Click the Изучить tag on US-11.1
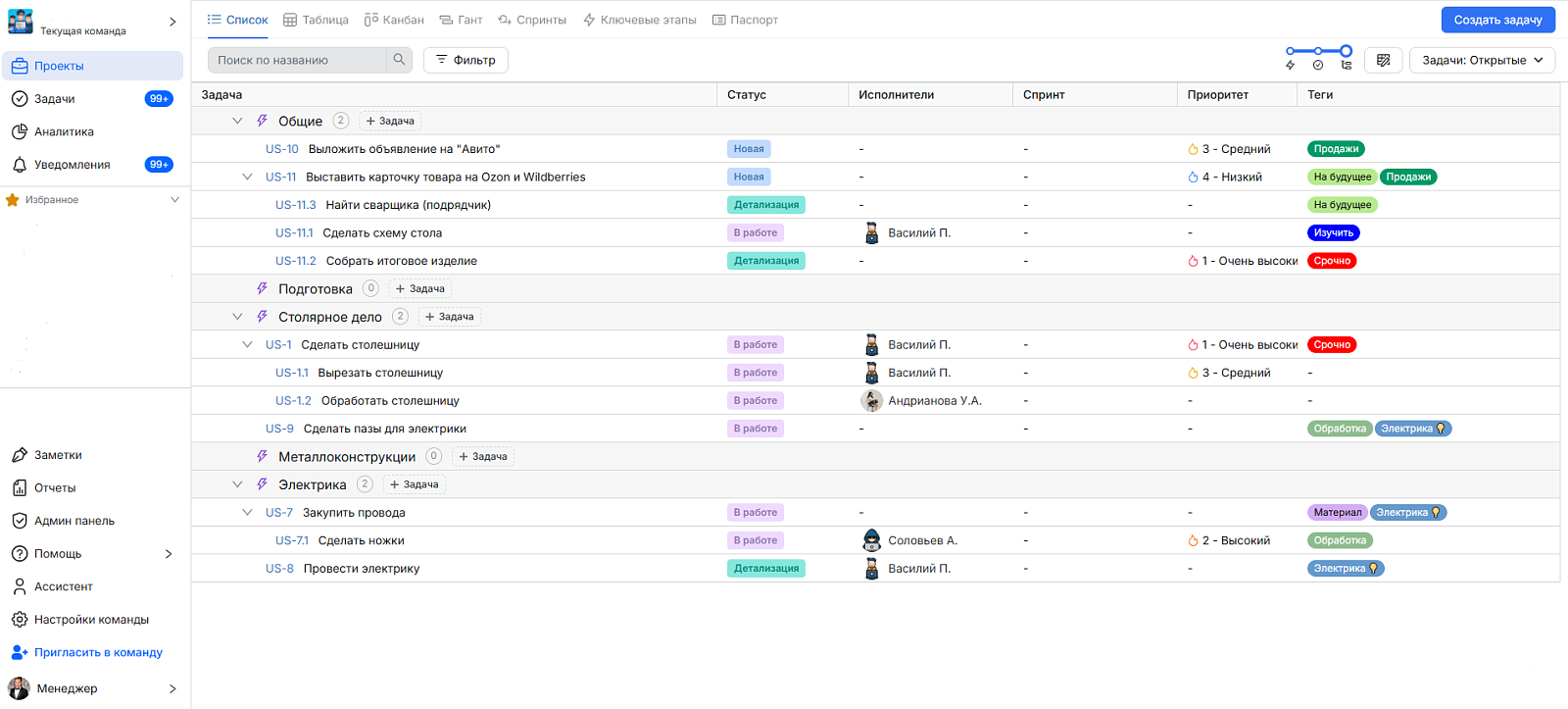The height and width of the screenshot is (709, 1568). pyautogui.click(x=1334, y=232)
